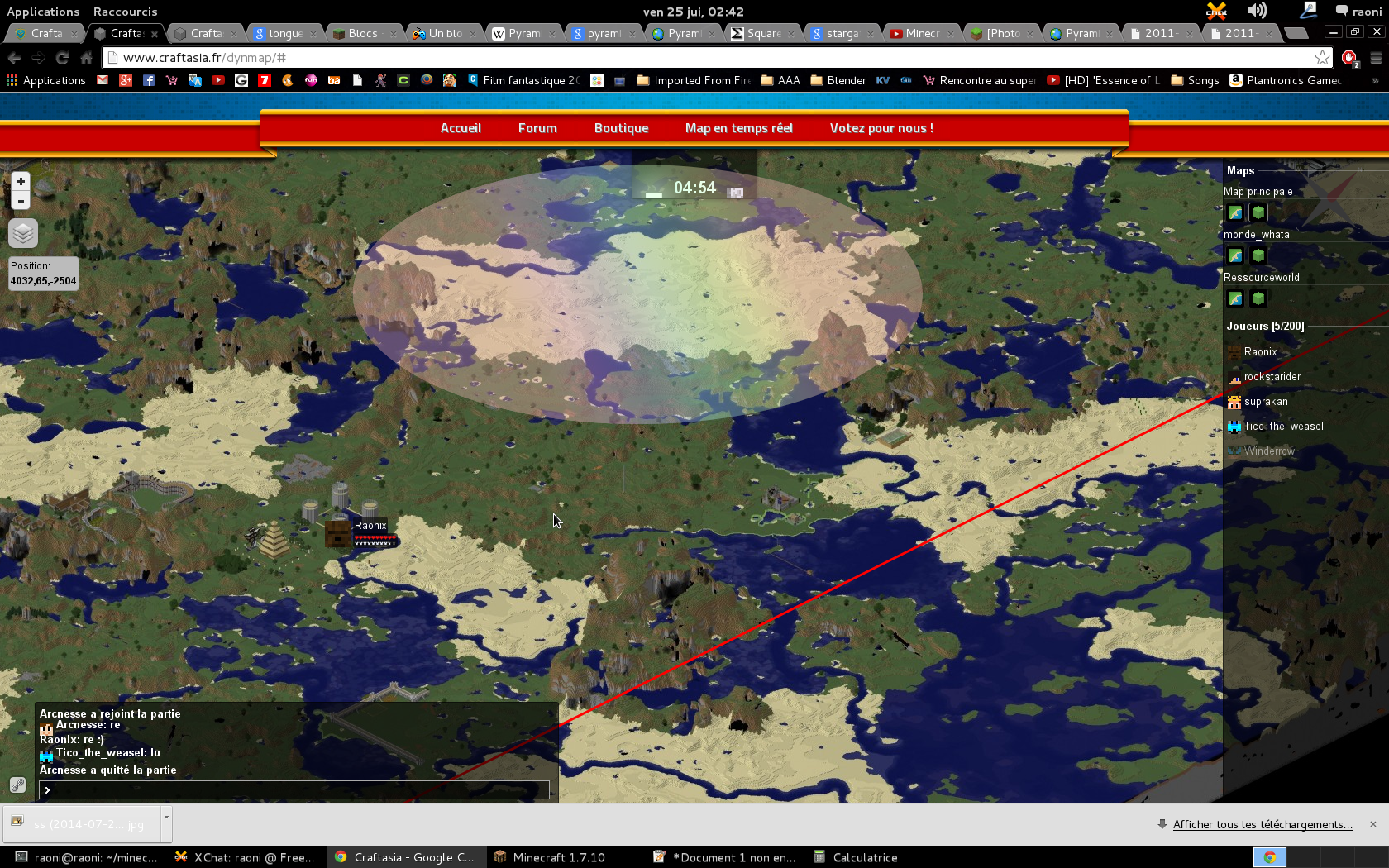1389x868 pixels.
Task: Go back with browser back arrow
Action: tap(14, 58)
